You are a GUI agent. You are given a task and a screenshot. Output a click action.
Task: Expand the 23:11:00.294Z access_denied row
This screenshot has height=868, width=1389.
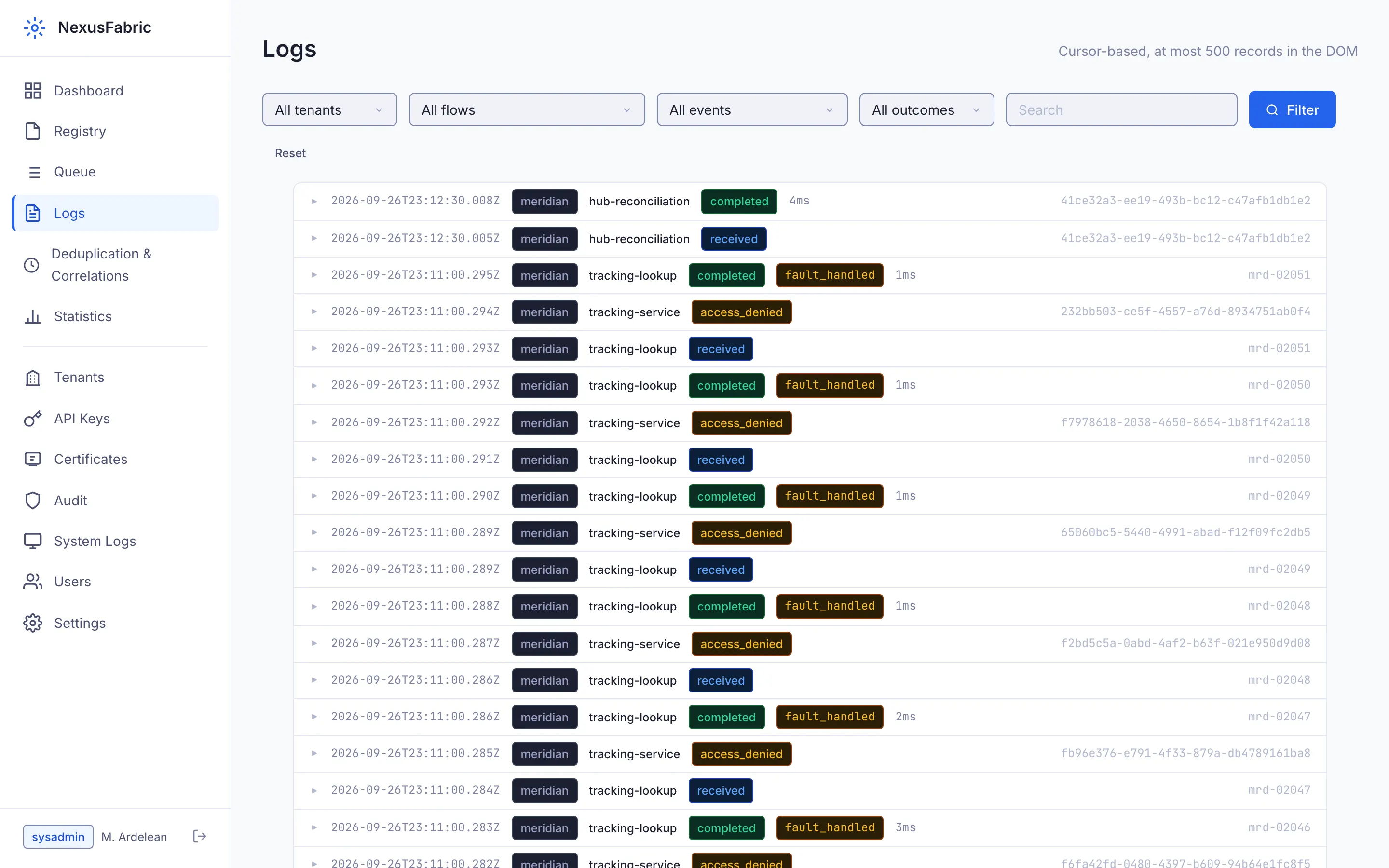point(314,312)
